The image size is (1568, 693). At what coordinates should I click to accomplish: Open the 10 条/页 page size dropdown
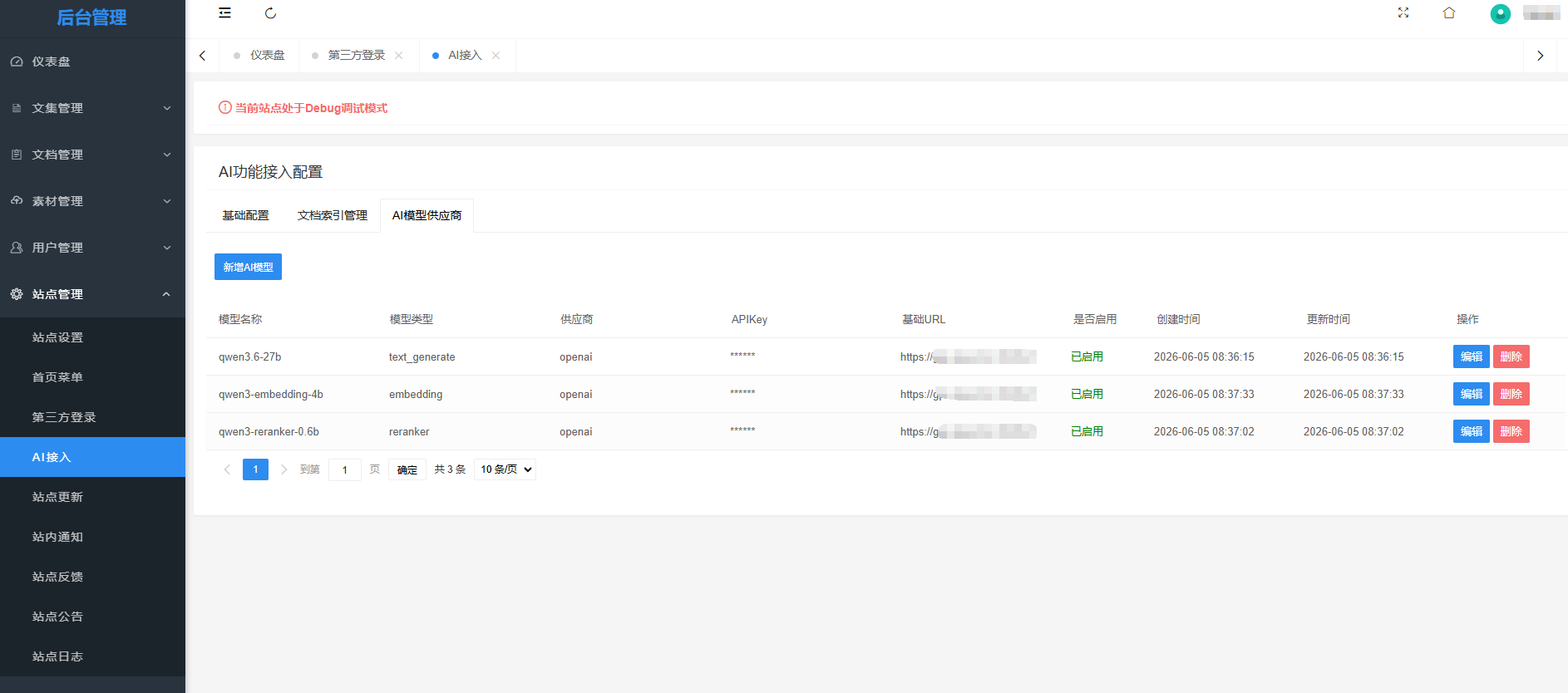[505, 469]
